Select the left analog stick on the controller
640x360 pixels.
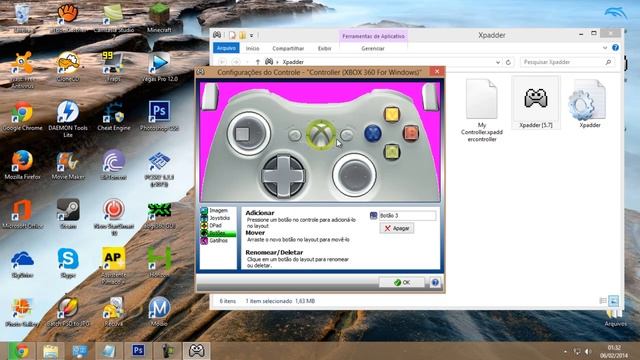click(249, 133)
